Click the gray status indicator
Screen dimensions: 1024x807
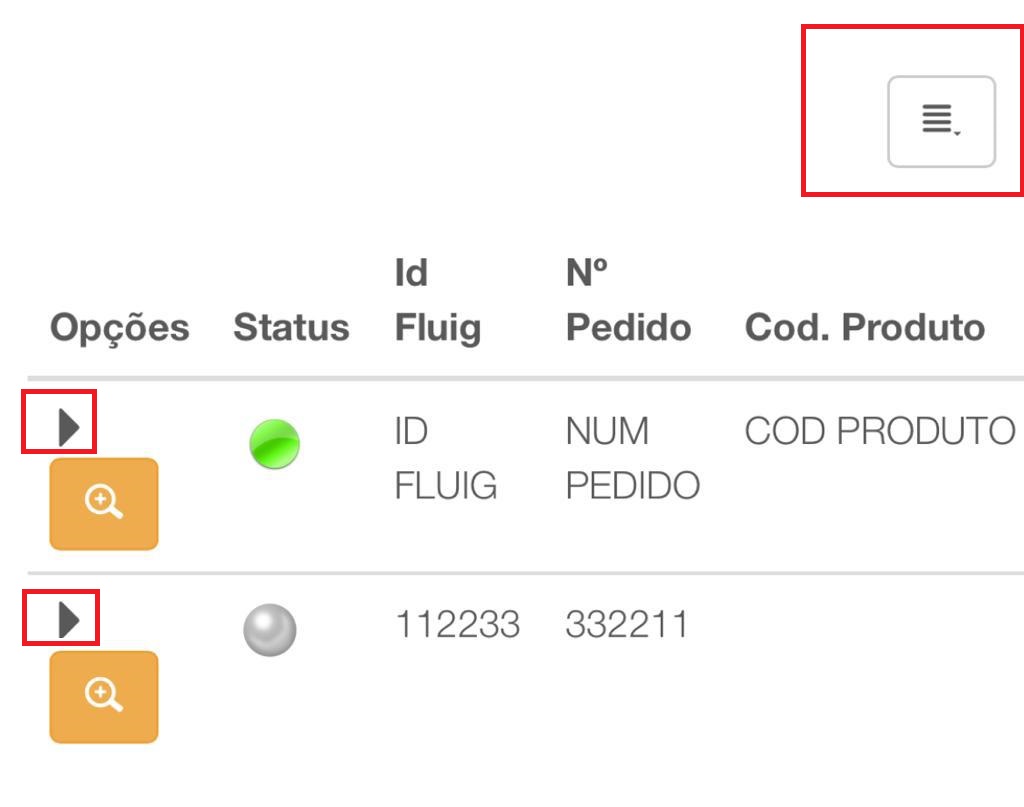(270, 629)
